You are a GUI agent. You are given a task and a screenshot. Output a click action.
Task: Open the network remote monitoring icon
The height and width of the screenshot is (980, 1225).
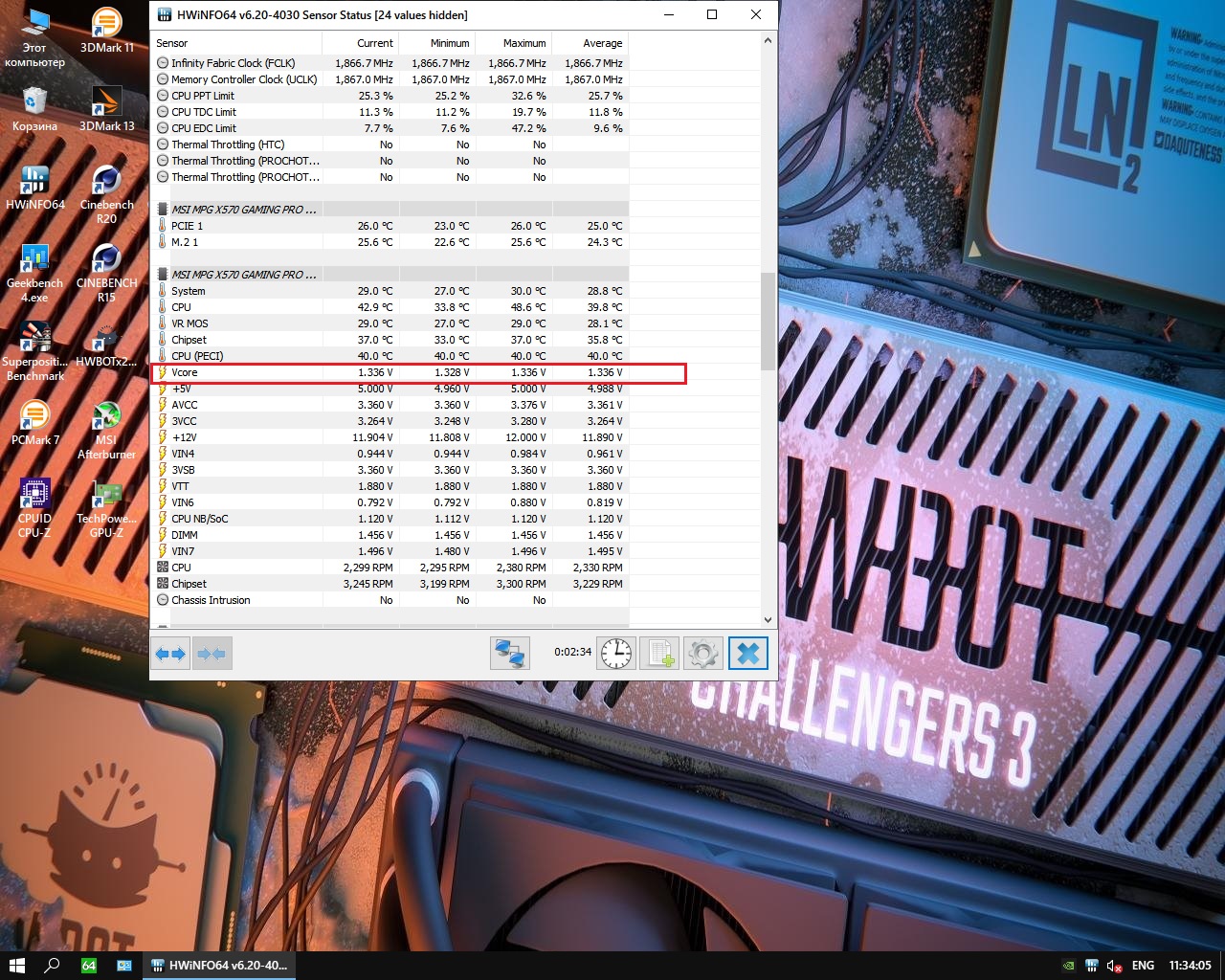tap(510, 654)
